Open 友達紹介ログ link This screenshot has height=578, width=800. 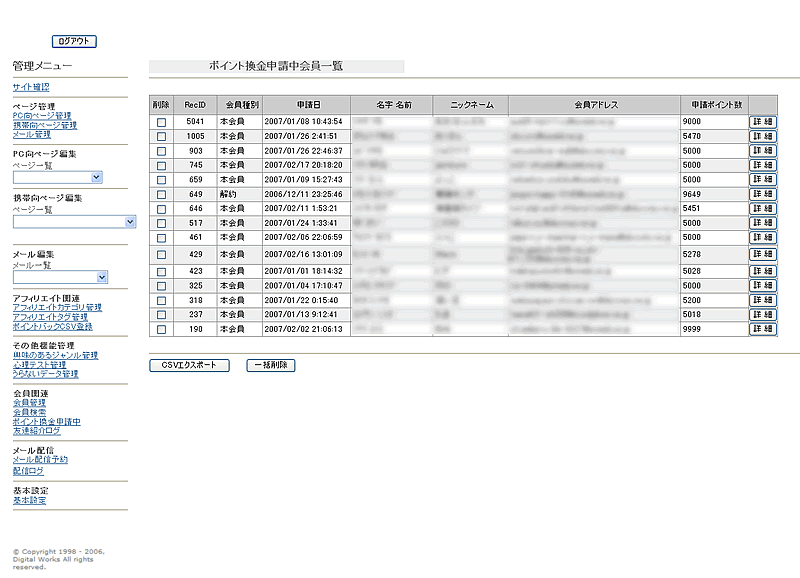[x=36, y=431]
